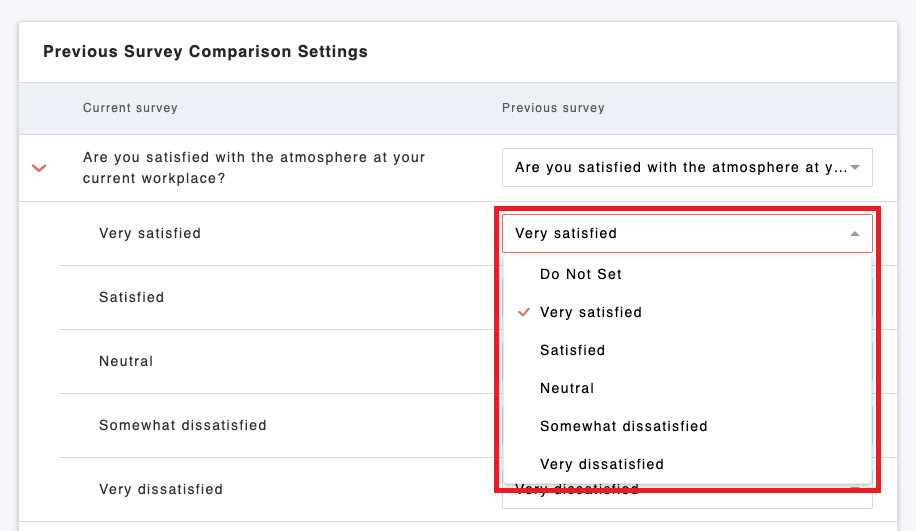
Task: Choose "Neutral" in the open dropdown list
Action: coord(567,388)
